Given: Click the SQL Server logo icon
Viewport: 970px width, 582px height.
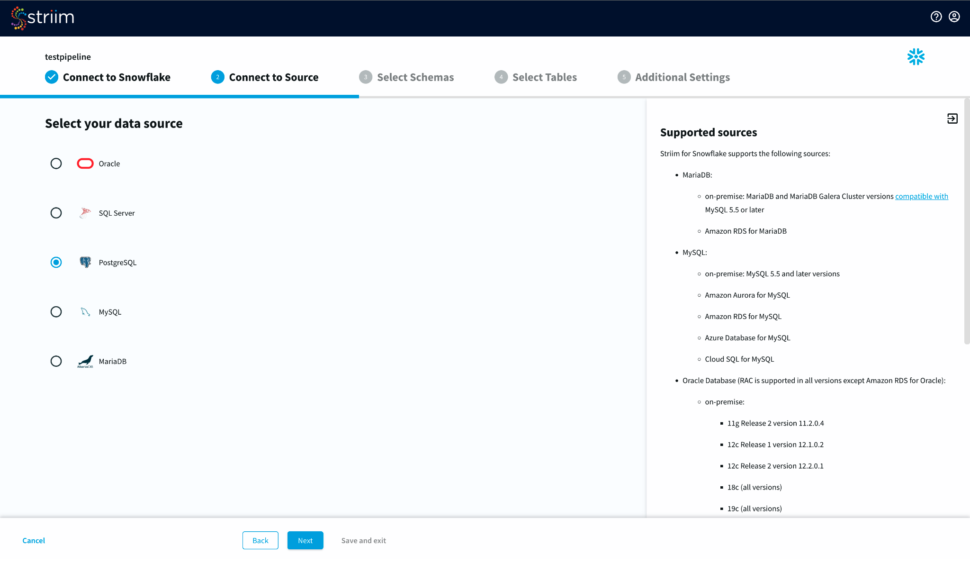Looking at the screenshot, I should coord(85,213).
